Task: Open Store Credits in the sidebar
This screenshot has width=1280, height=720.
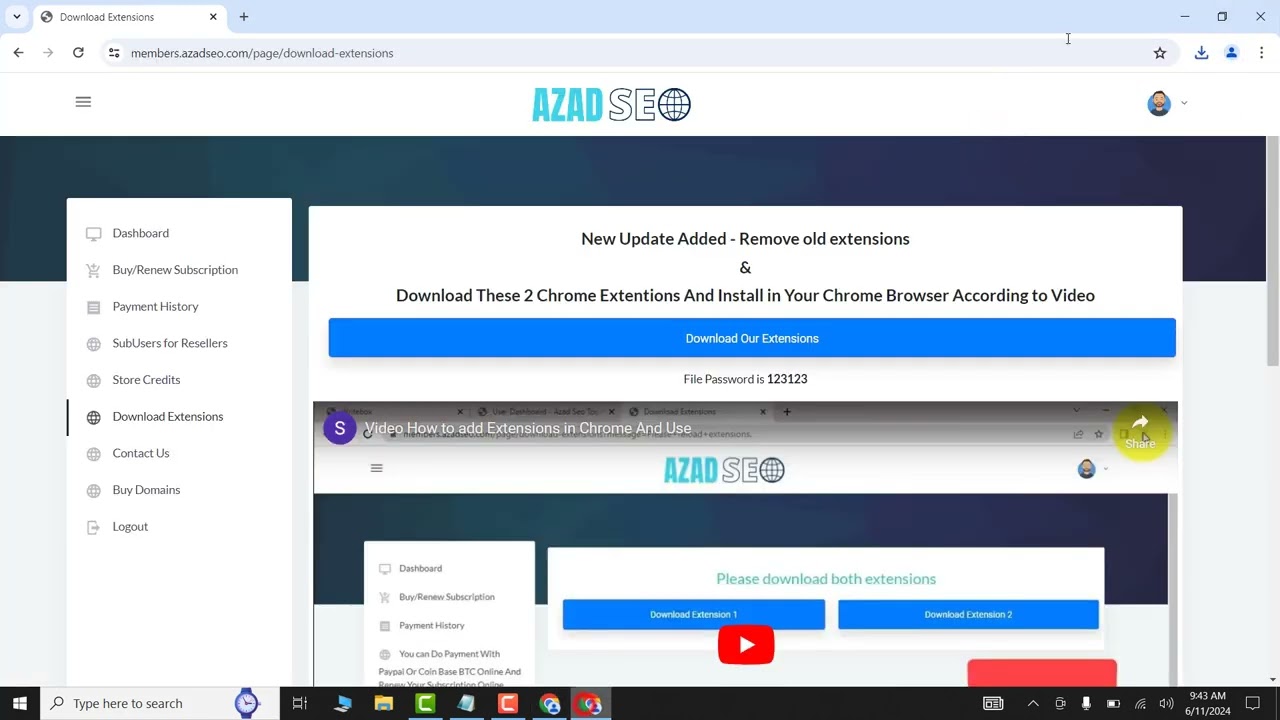Action: point(146,380)
